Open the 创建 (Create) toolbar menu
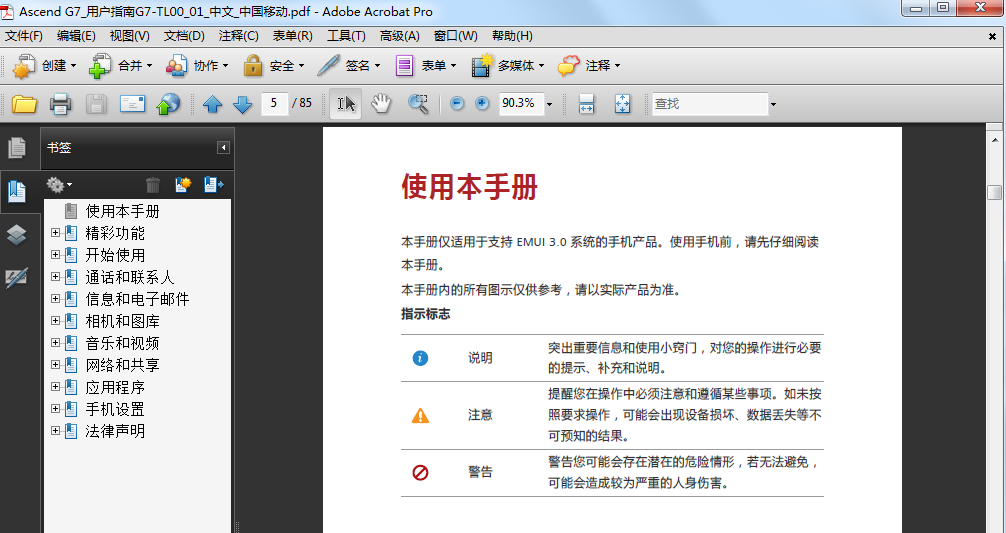 (x=44, y=65)
